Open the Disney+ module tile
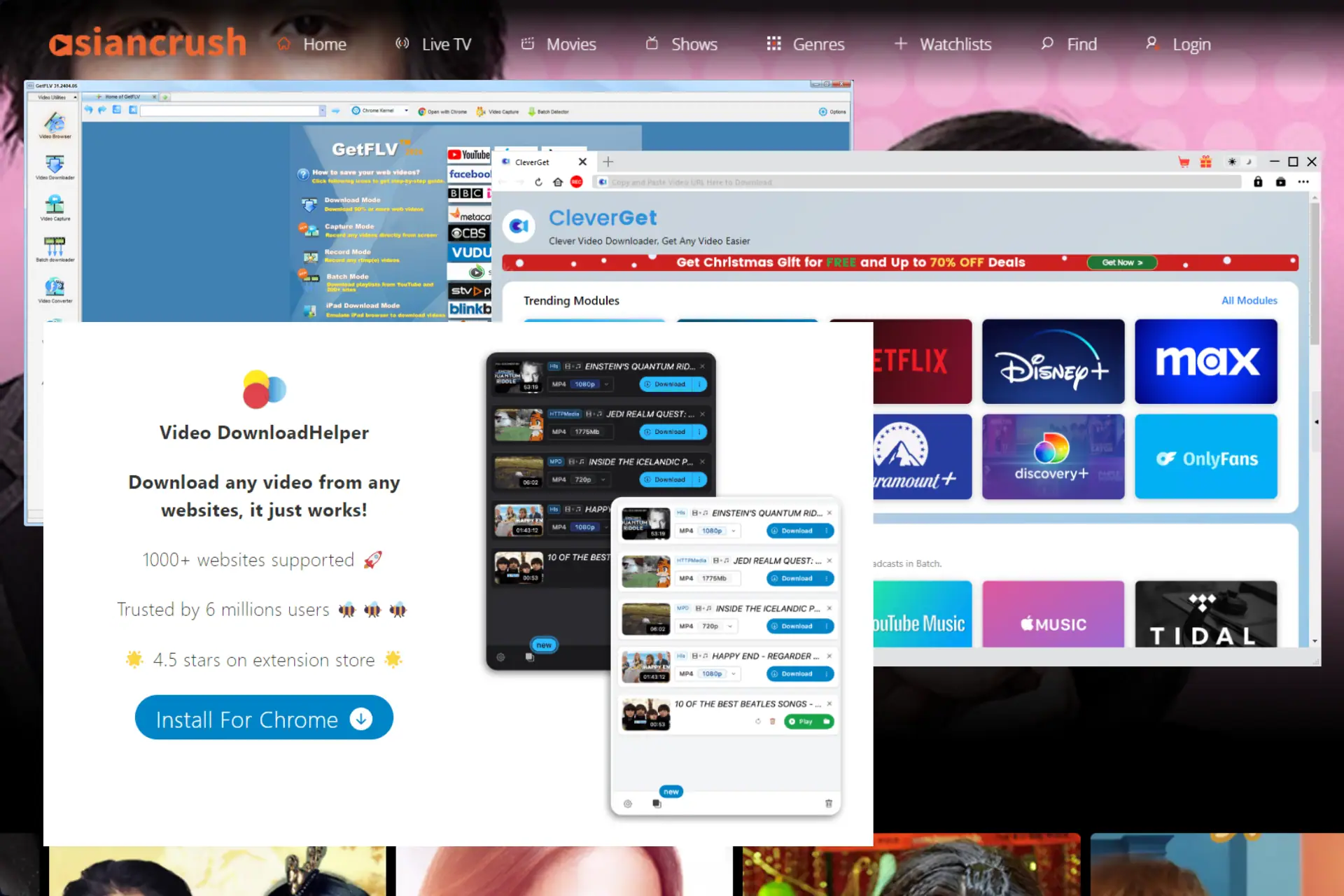Viewport: 1344px width, 896px height. click(x=1053, y=362)
